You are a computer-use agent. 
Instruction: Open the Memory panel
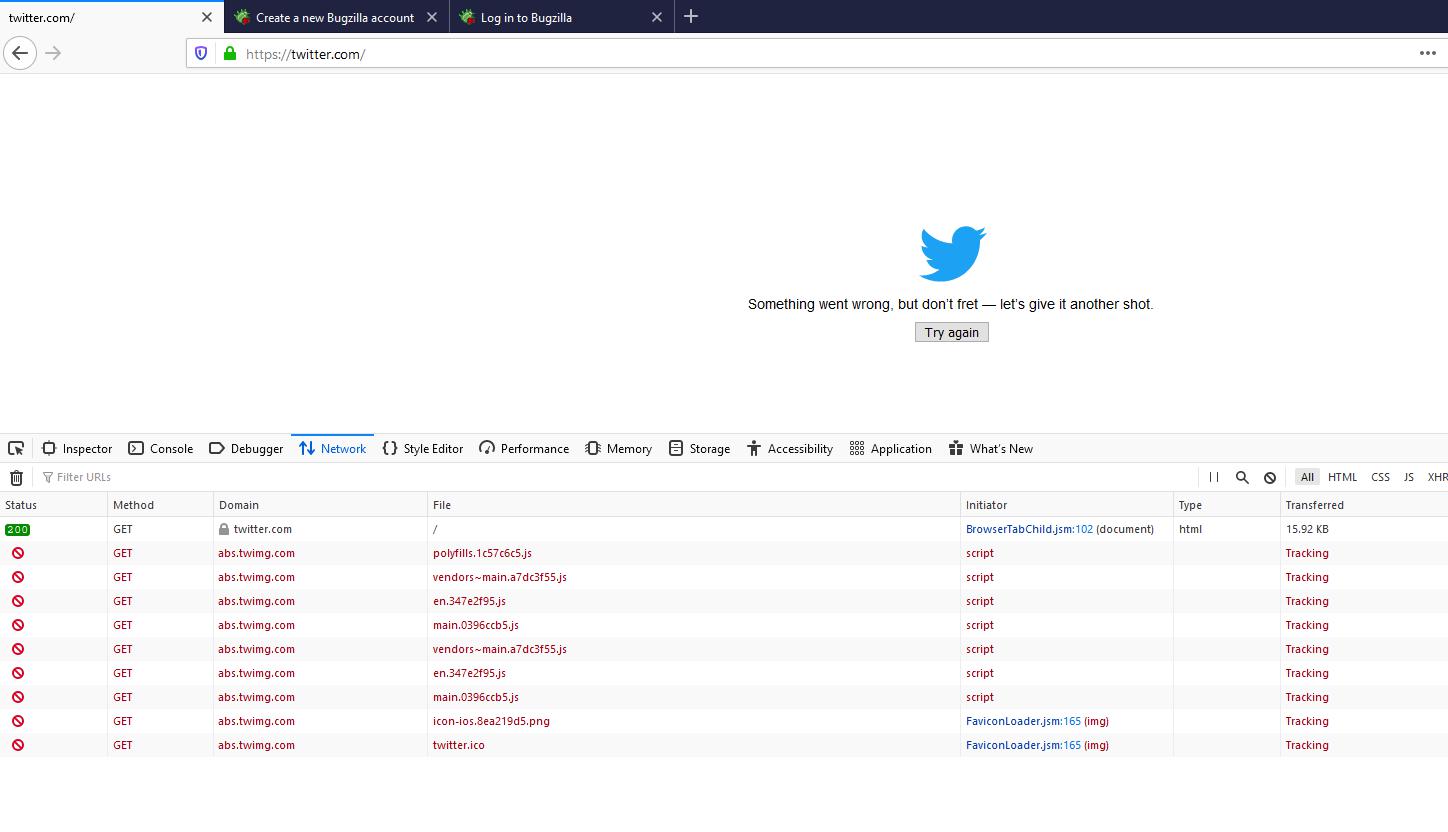click(618, 448)
